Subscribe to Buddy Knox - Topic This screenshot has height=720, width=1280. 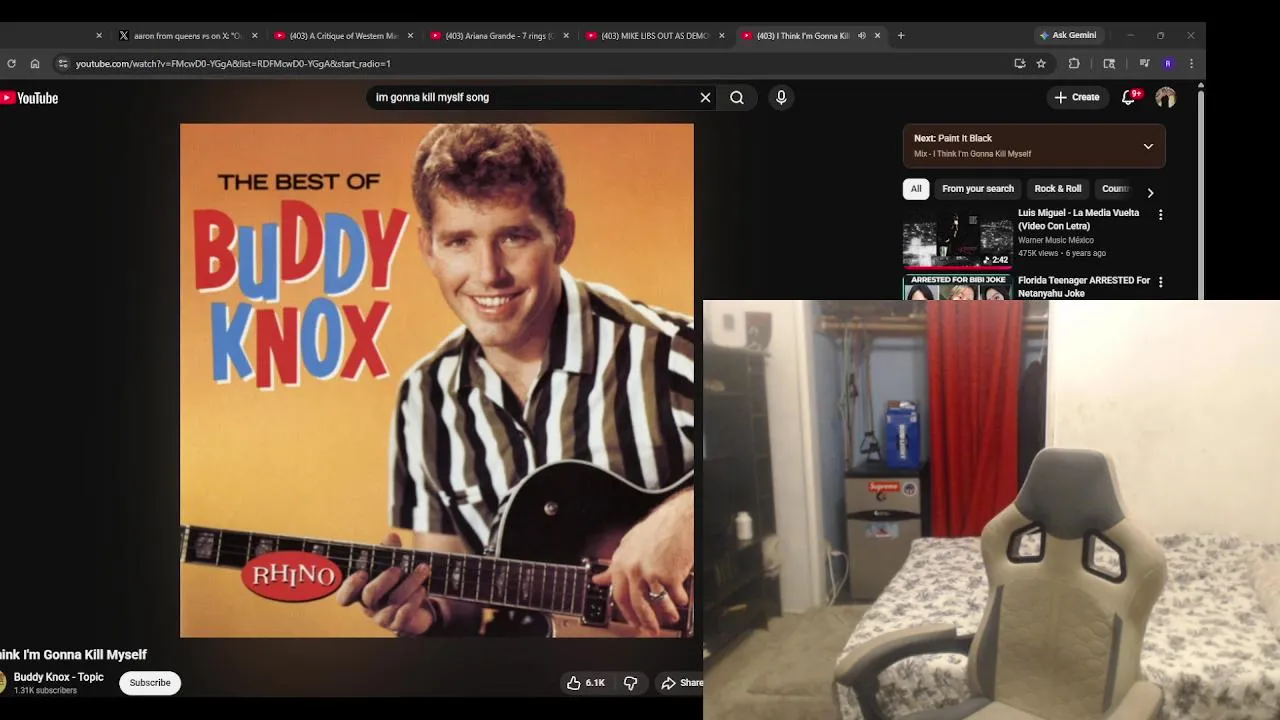(150, 683)
